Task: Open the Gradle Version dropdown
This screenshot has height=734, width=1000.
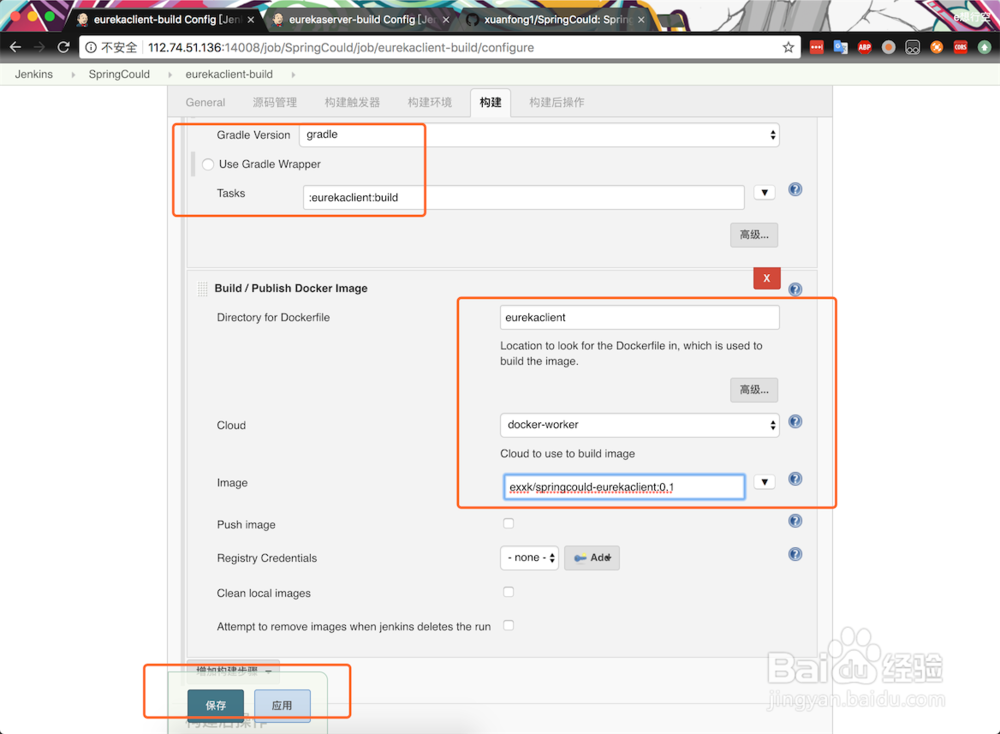Action: (539, 135)
